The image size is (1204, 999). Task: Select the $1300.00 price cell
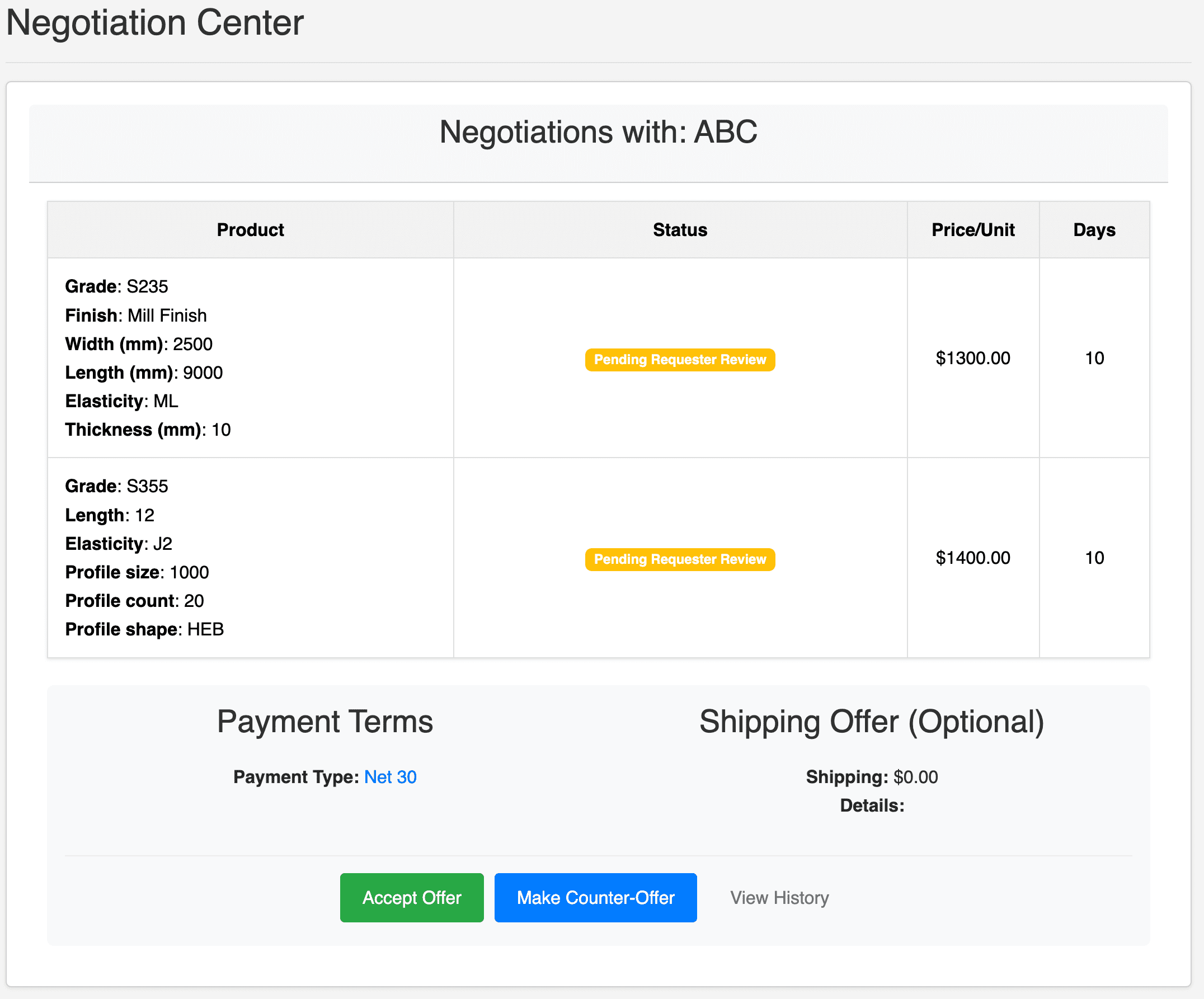point(972,357)
